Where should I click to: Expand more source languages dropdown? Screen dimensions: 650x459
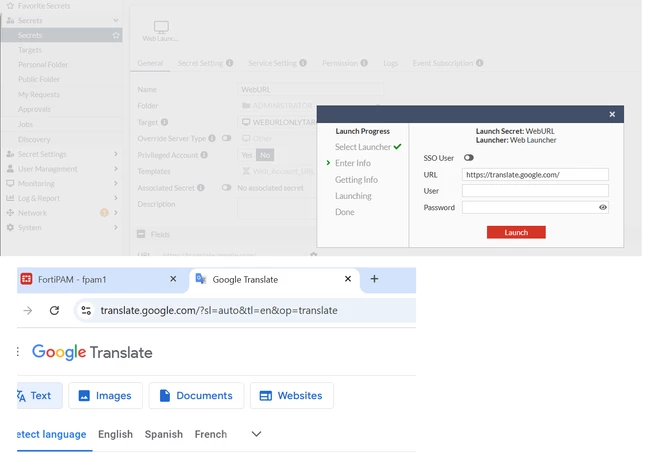[256, 434]
